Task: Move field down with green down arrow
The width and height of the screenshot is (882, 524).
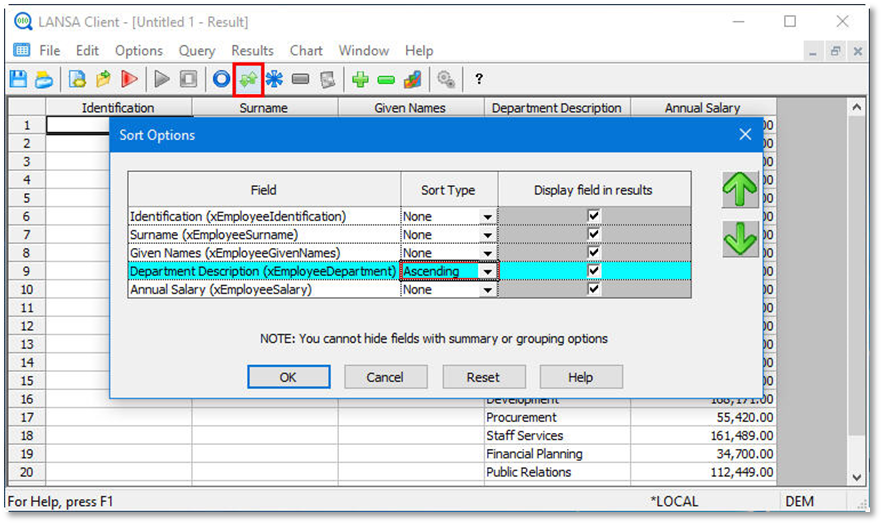Action: click(740, 239)
